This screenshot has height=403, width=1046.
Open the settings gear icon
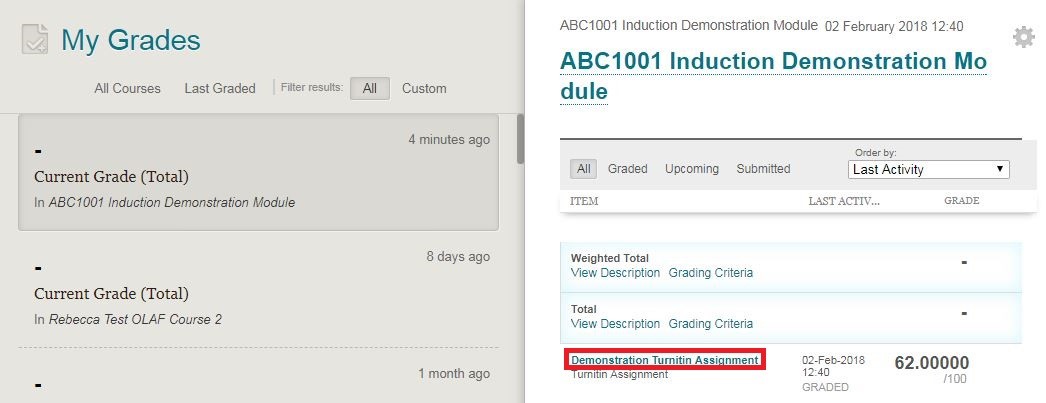pyautogui.click(x=1023, y=38)
